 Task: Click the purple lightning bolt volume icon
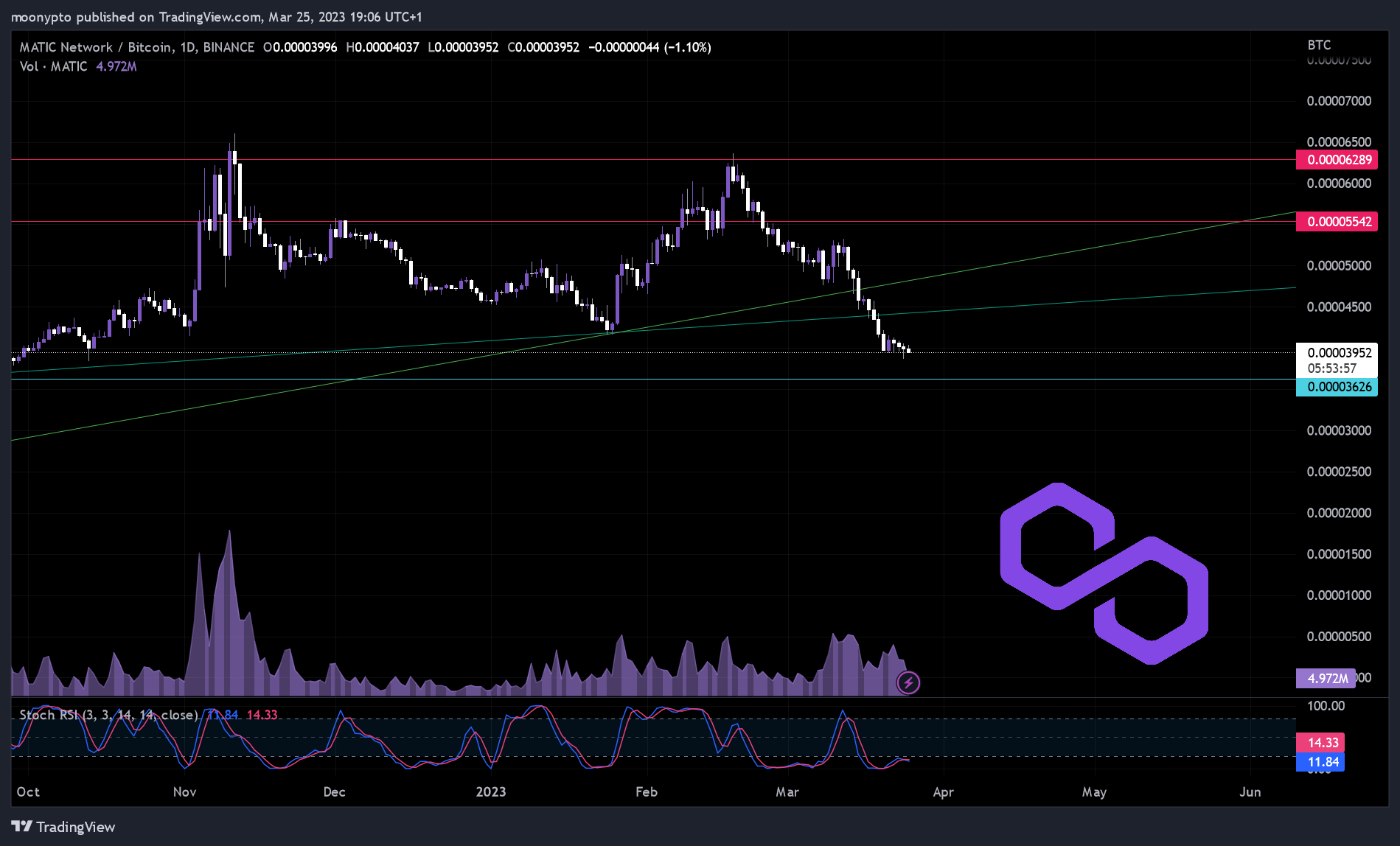[908, 683]
